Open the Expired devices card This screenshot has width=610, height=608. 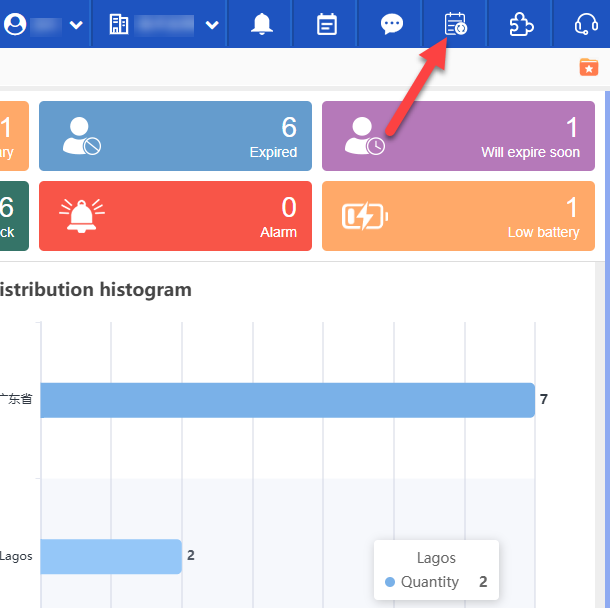point(175,136)
